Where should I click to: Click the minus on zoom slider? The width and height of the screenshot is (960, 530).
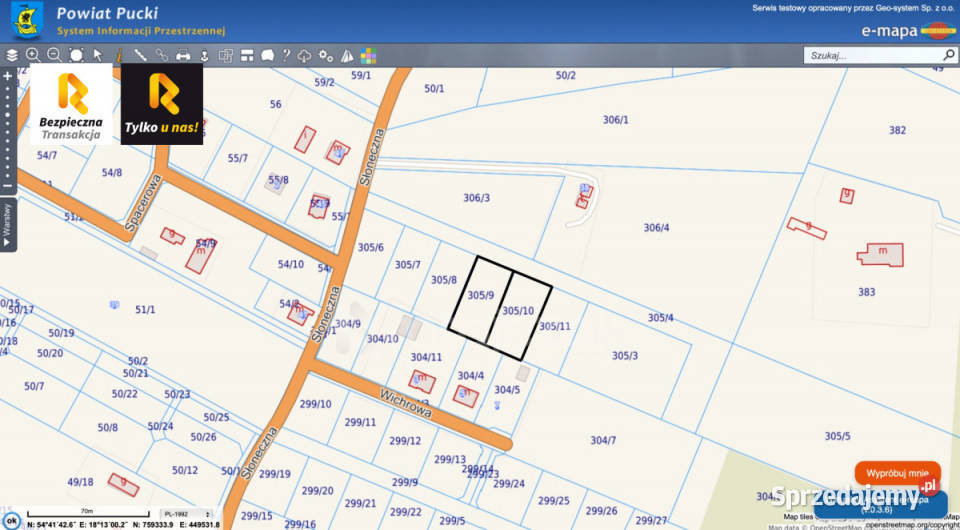pyautogui.click(x=8, y=186)
